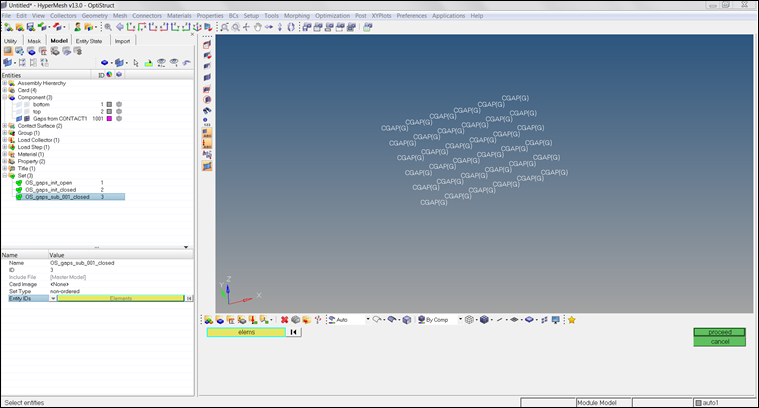Expand the Load Collector (1) node
The width and height of the screenshot is (759, 408).
click(x=5, y=140)
